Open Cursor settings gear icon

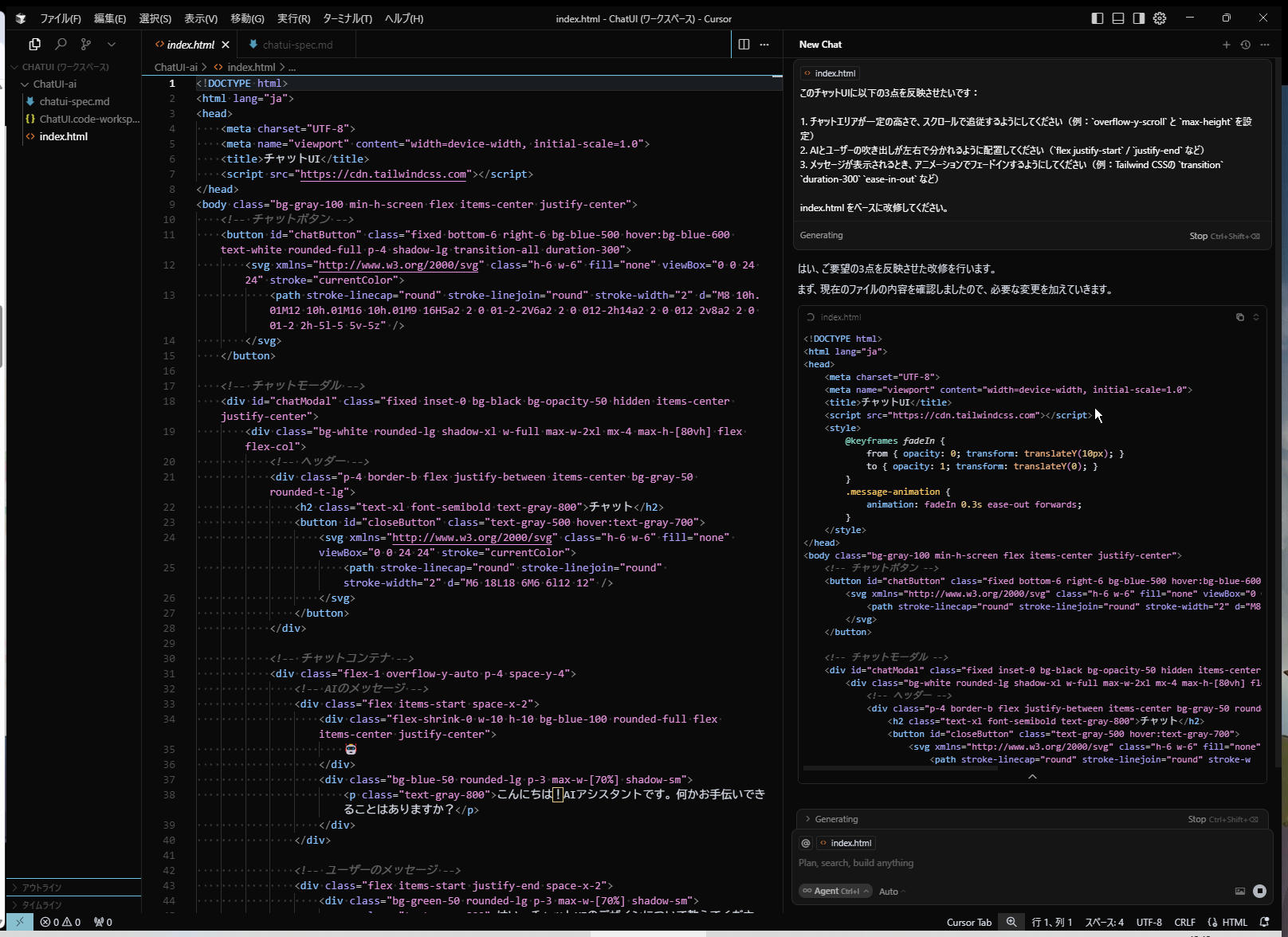point(1160,18)
